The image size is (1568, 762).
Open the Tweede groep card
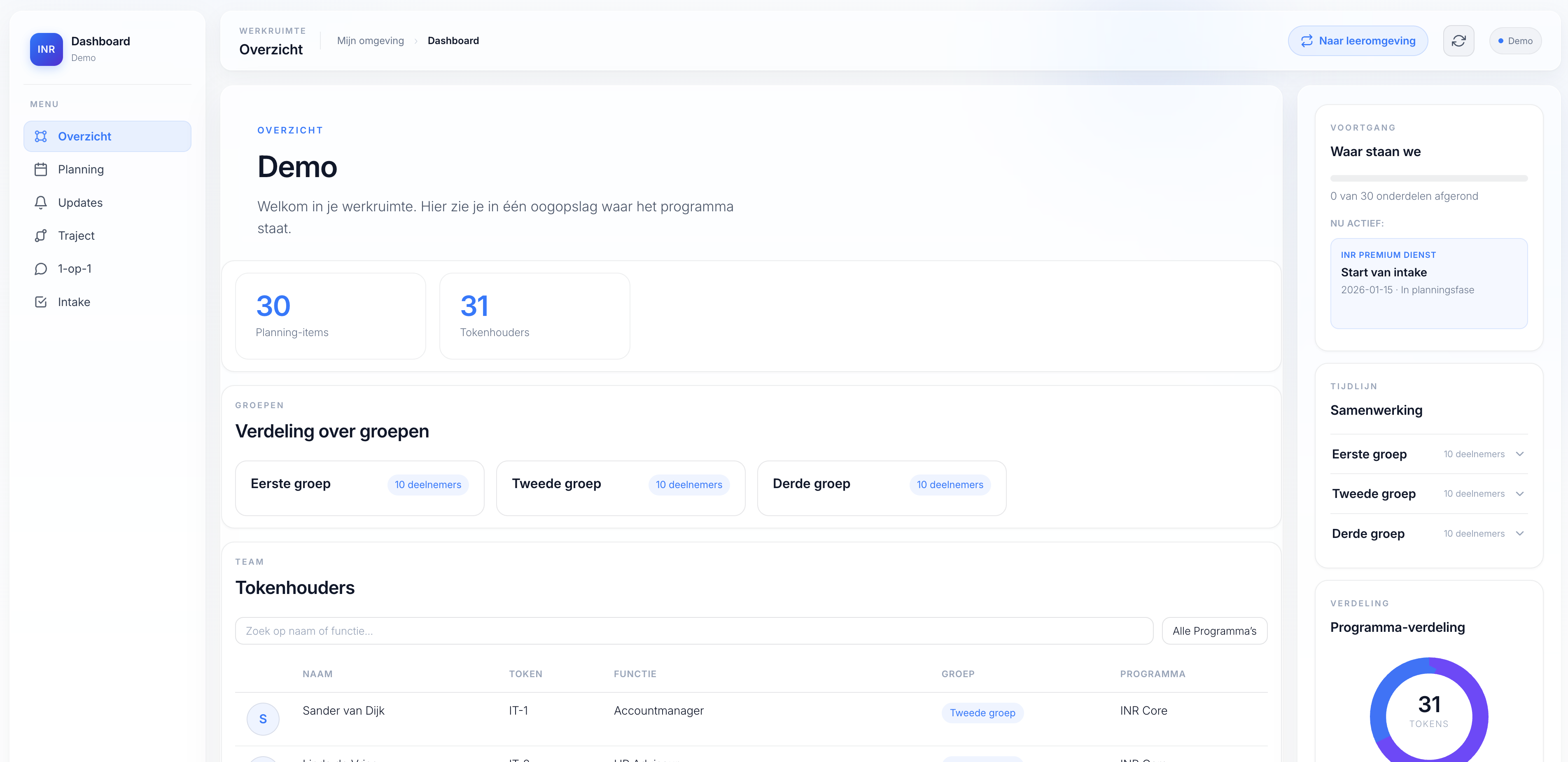[x=620, y=488]
